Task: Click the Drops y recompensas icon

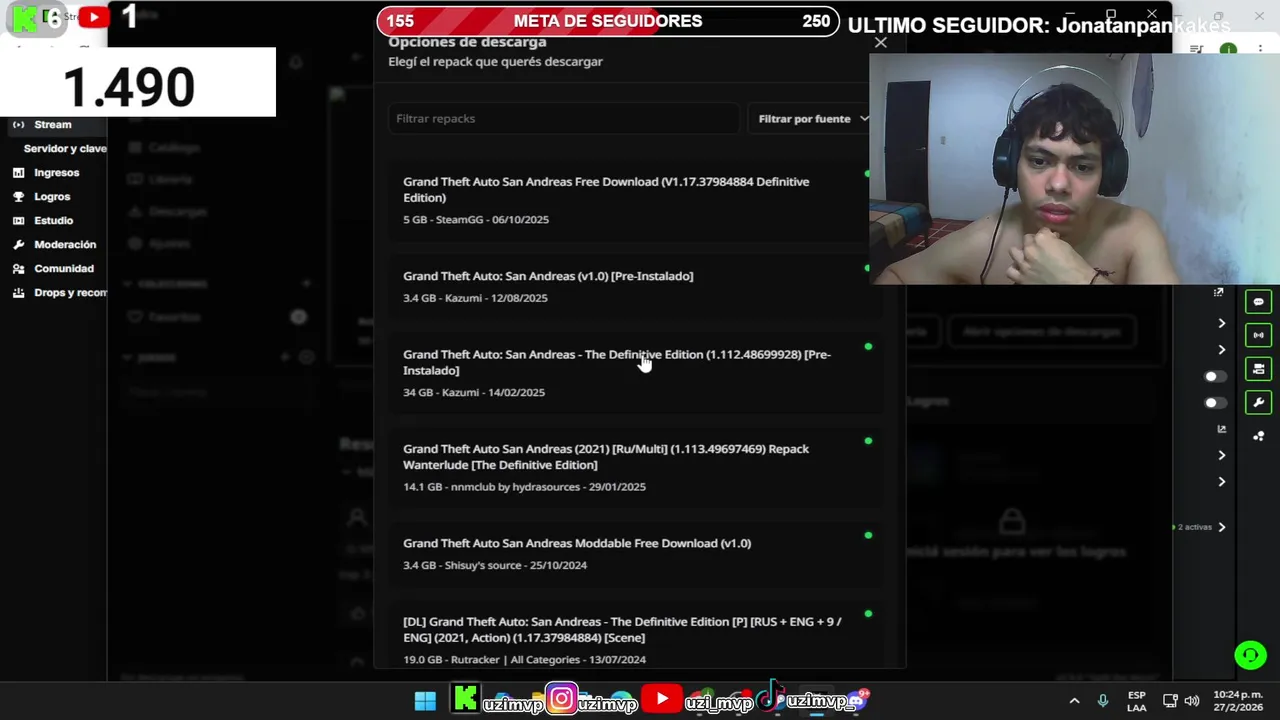Action: point(18,293)
